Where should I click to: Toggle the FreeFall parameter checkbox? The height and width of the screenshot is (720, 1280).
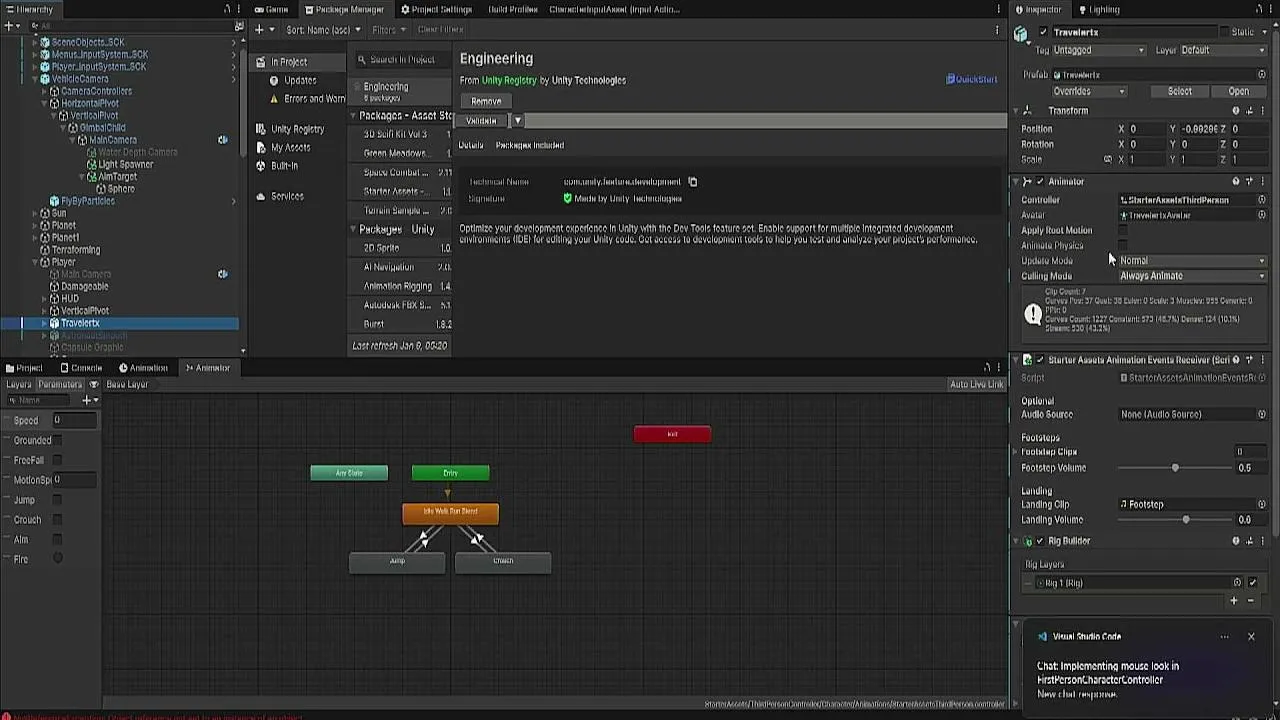coord(57,460)
